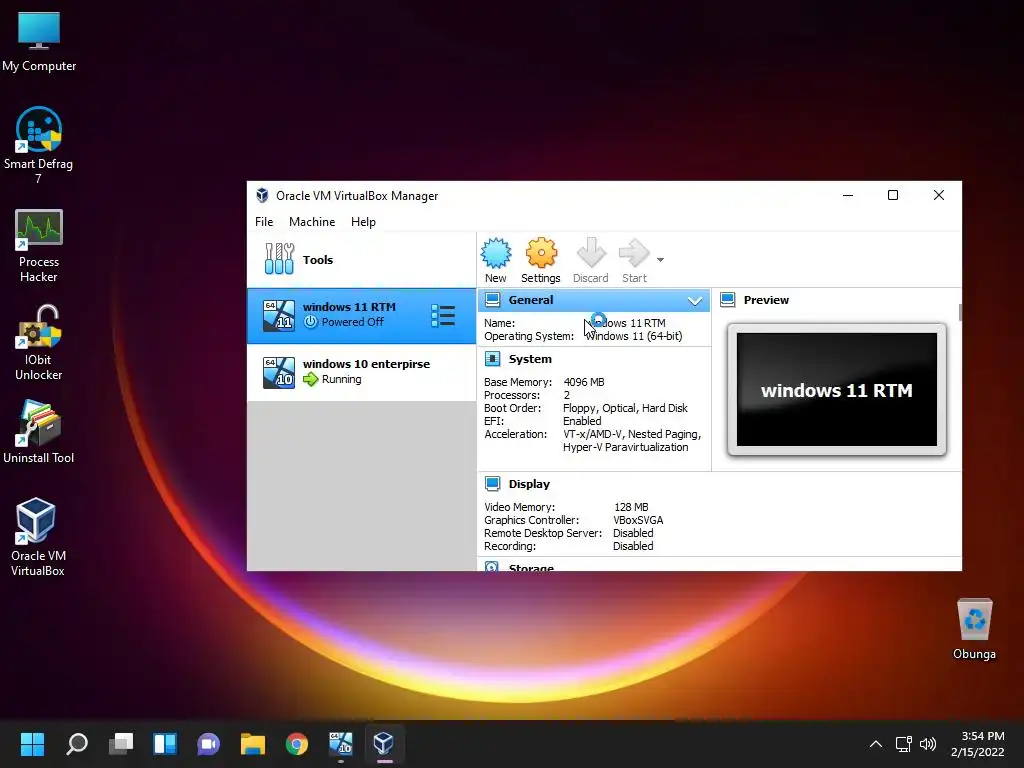This screenshot has height=768, width=1024.
Task: Open File Explorer from taskbar
Action: point(253,744)
